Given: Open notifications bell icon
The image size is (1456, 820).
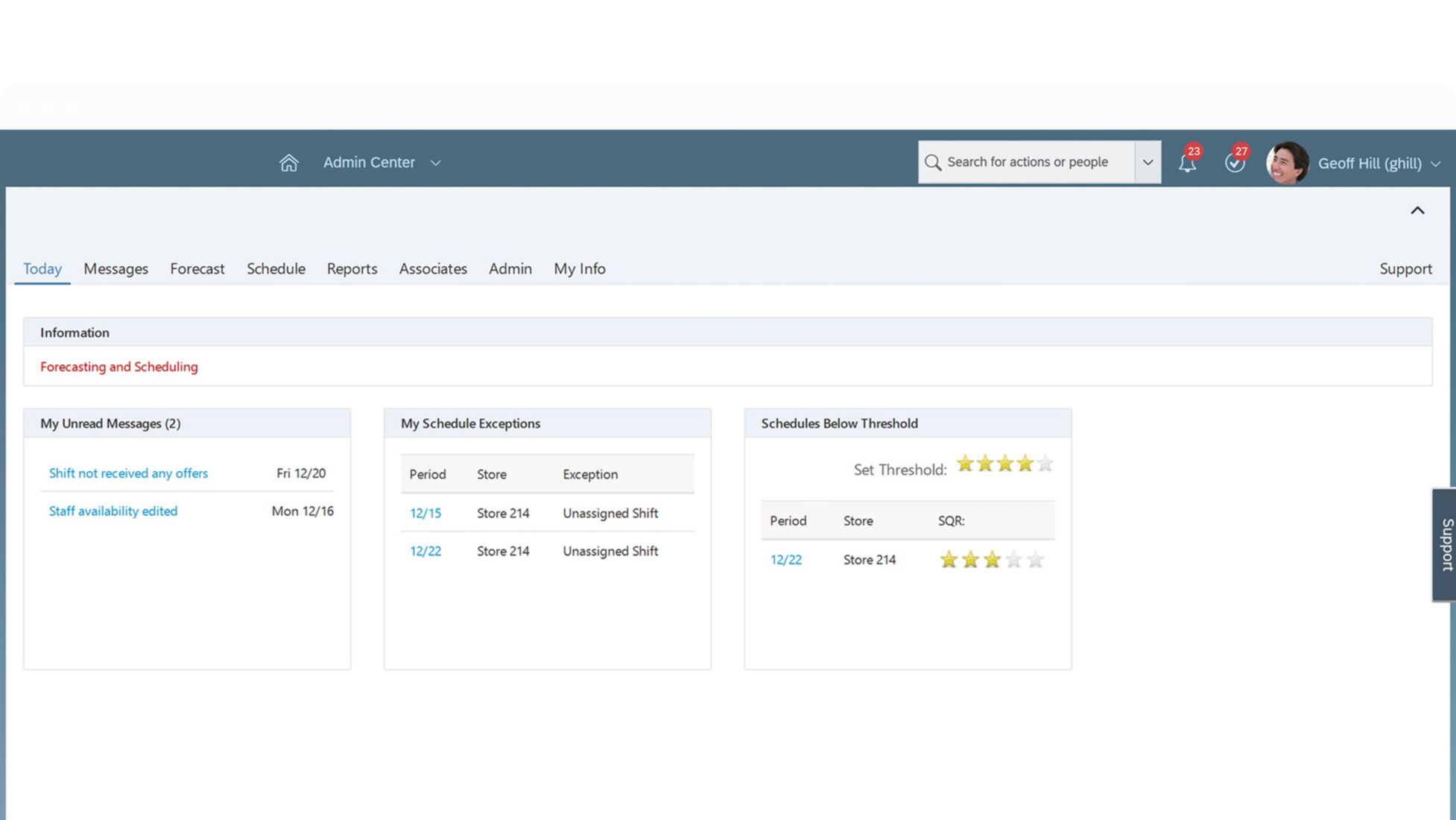Looking at the screenshot, I should click(1187, 163).
